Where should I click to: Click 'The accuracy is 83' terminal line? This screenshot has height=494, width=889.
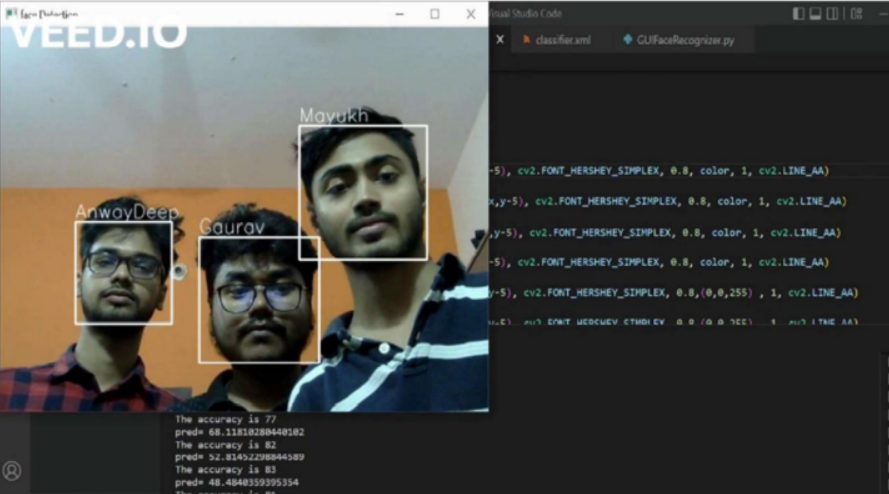coord(226,470)
